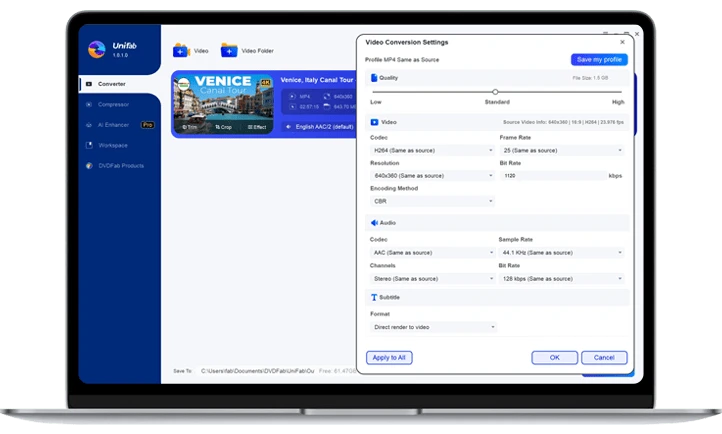Click the Add Video Folder icon
This screenshot has height=434, width=722.
[x=229, y=50]
